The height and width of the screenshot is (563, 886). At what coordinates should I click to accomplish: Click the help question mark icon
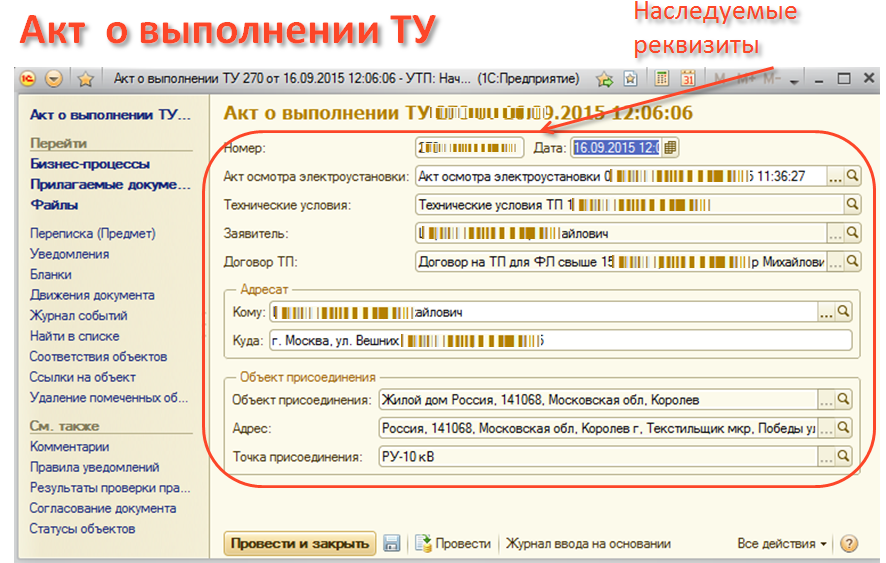[849, 544]
